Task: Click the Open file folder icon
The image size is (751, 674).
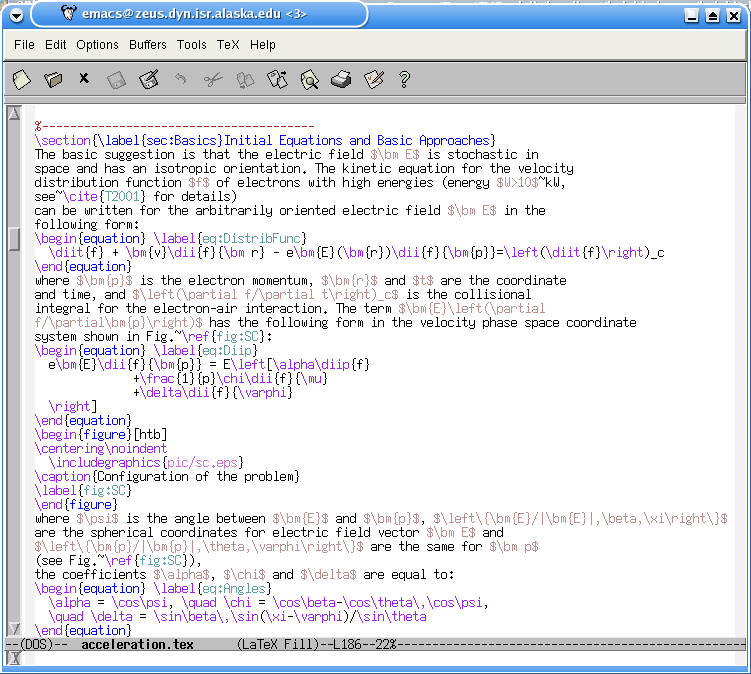Action: tap(53, 78)
